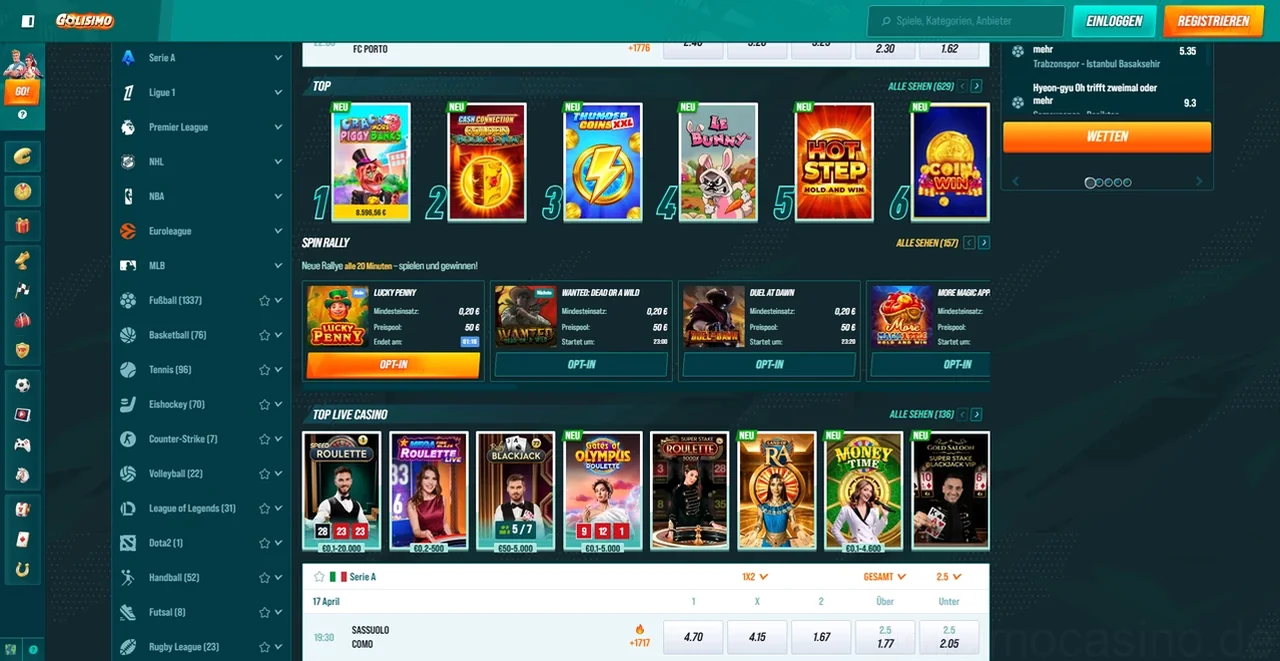The image size is (1280, 661).
Task: Open the medal icon in left sidebar
Action: [x=22, y=190]
